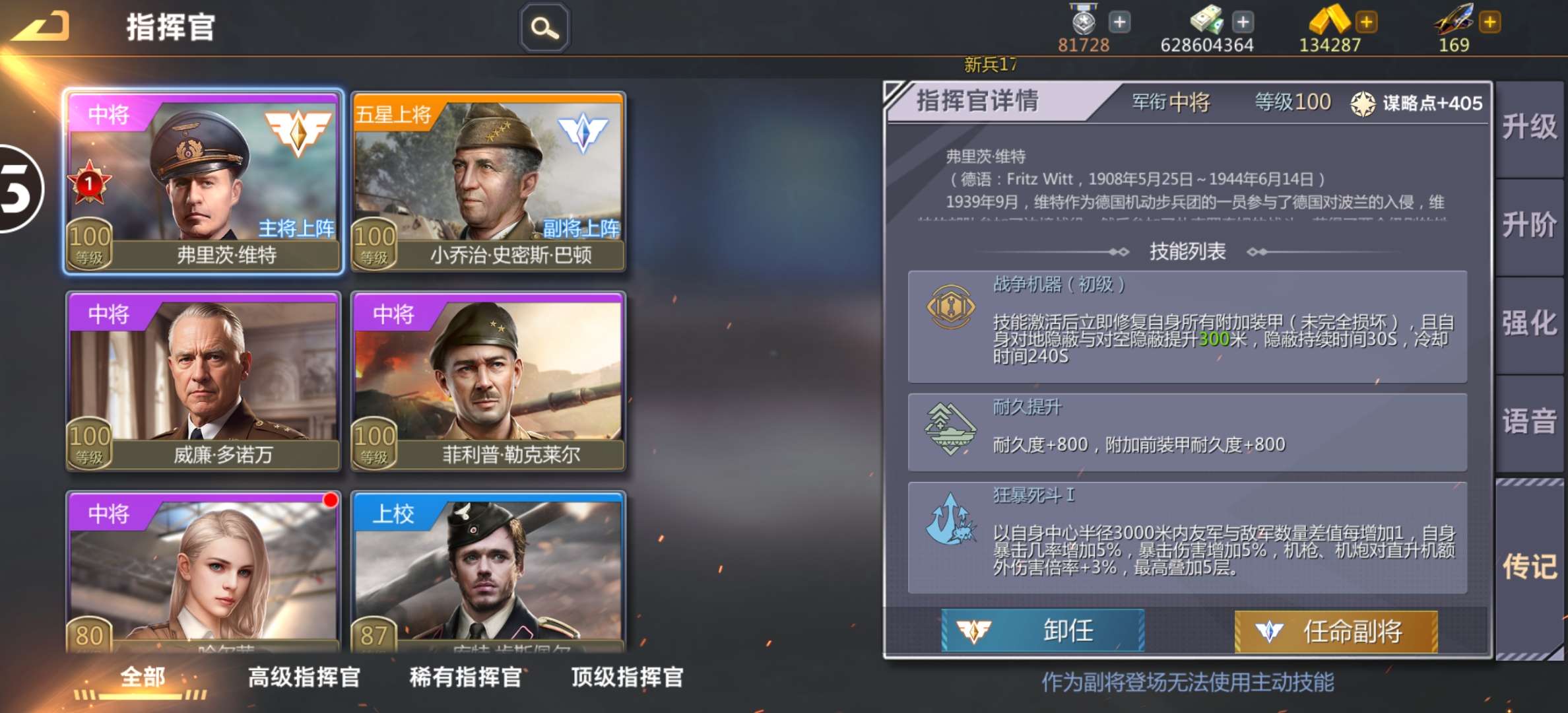
Task: Click the 卸任 dismiss button
Action: pyautogui.click(x=1043, y=630)
